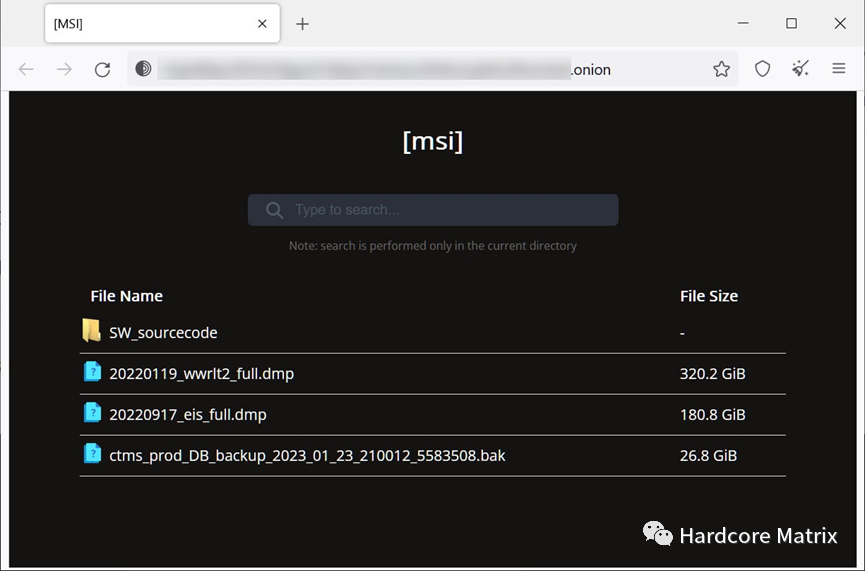Bookmark this page with the star
The width and height of the screenshot is (865, 571).
click(x=721, y=69)
